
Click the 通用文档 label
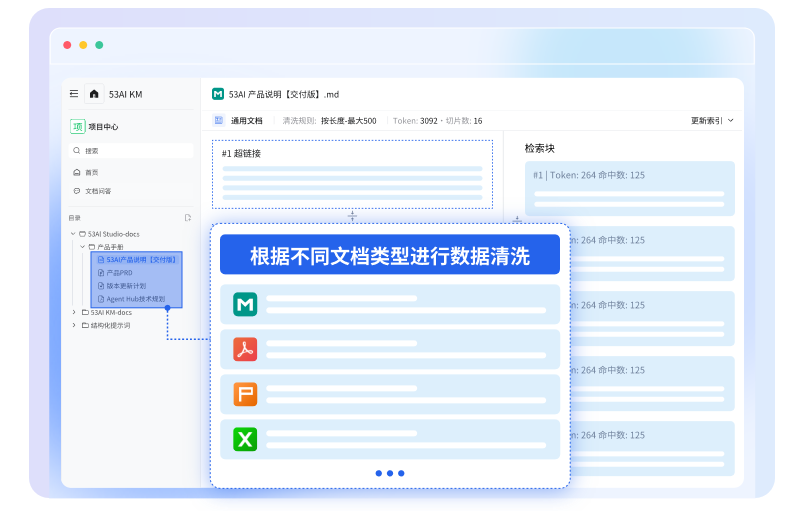pyautogui.click(x=246, y=121)
